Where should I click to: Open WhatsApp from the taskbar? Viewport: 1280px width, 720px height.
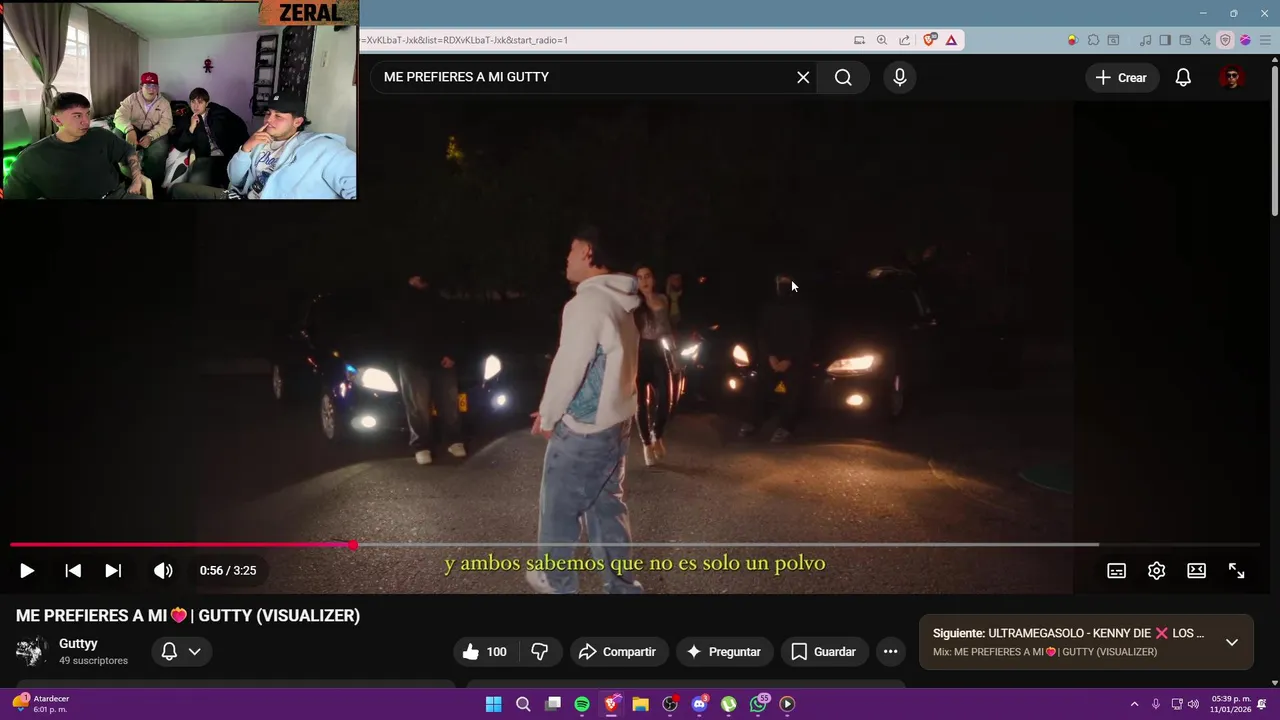coord(759,704)
